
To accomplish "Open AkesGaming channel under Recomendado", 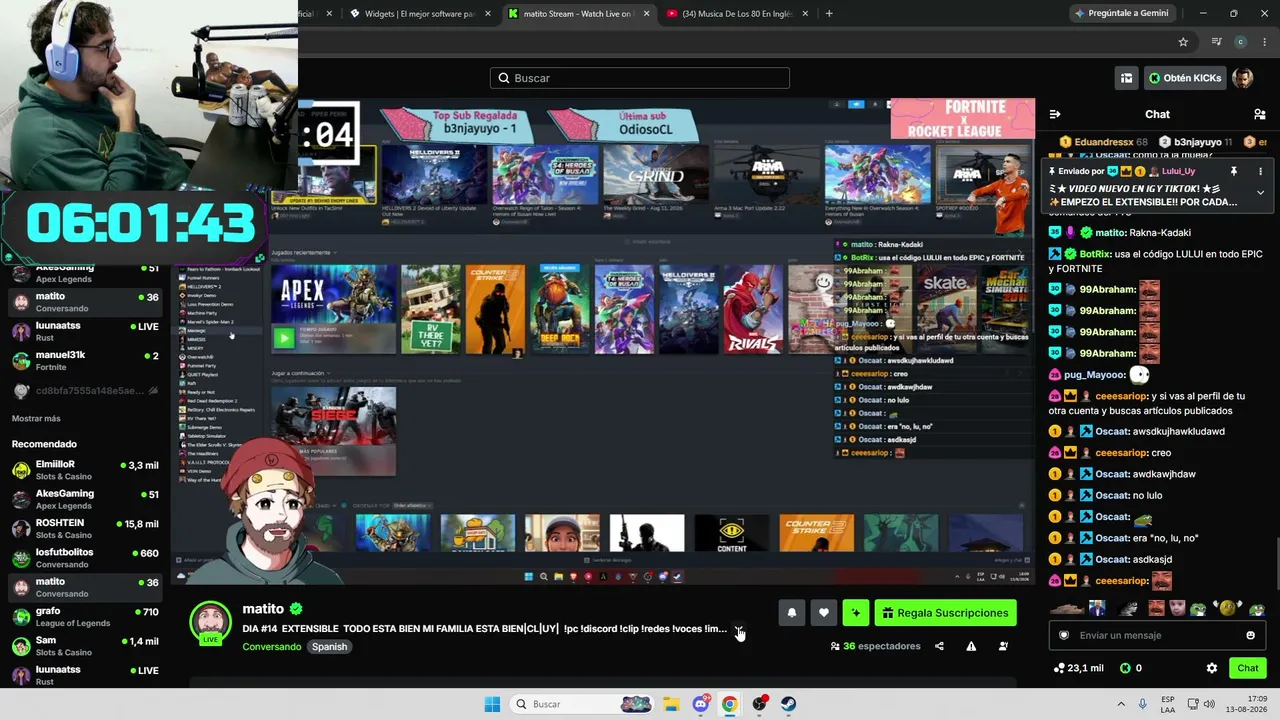I will 85,499.
